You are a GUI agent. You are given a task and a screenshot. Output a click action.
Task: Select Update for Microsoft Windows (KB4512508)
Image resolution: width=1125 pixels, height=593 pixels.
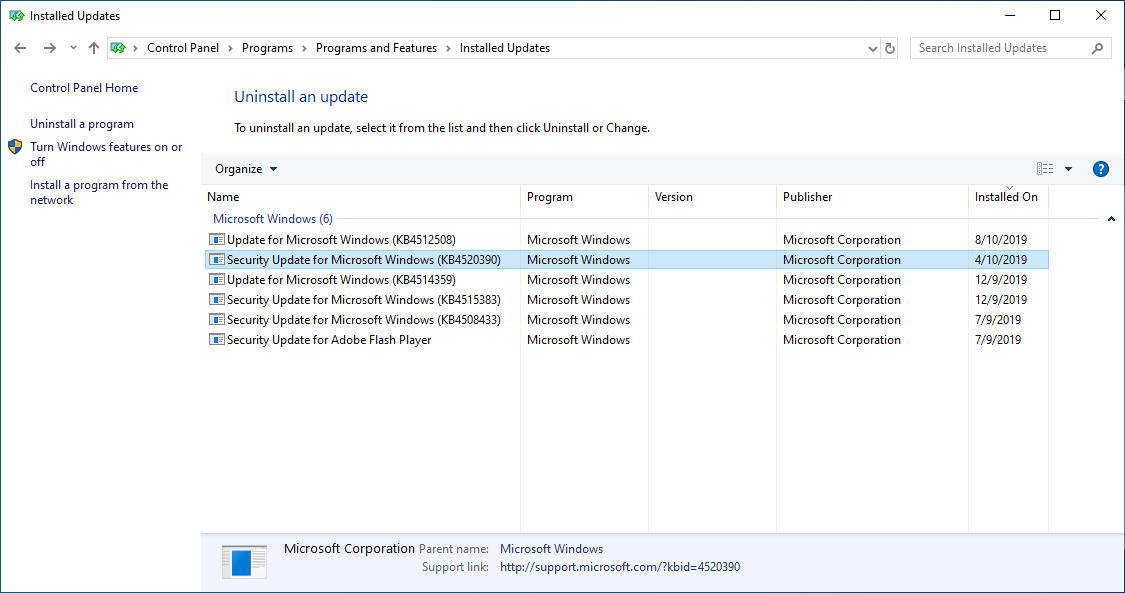[627, 239]
